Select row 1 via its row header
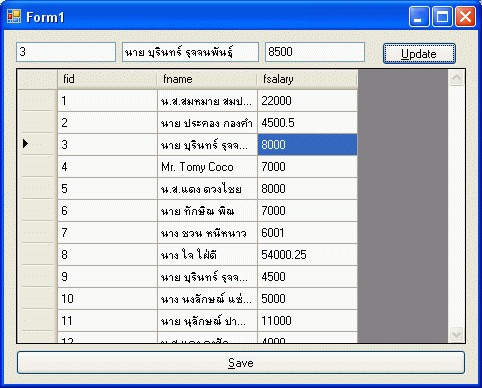 click(37, 101)
